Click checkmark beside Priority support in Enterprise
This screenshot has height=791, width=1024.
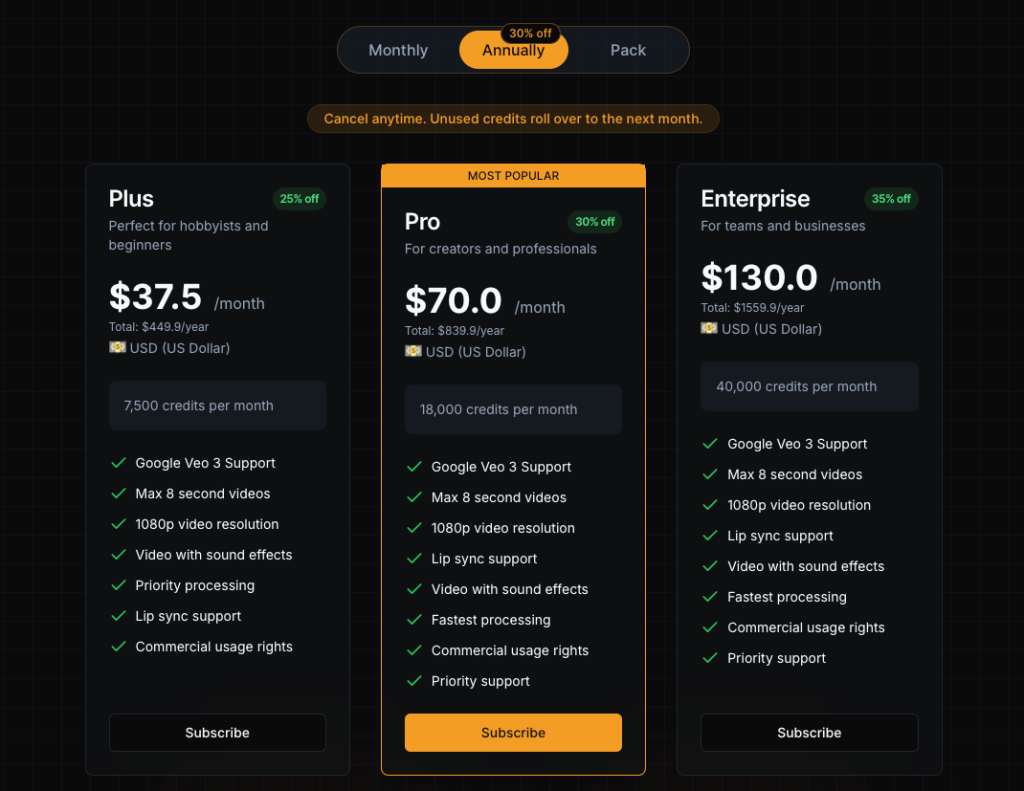point(710,658)
